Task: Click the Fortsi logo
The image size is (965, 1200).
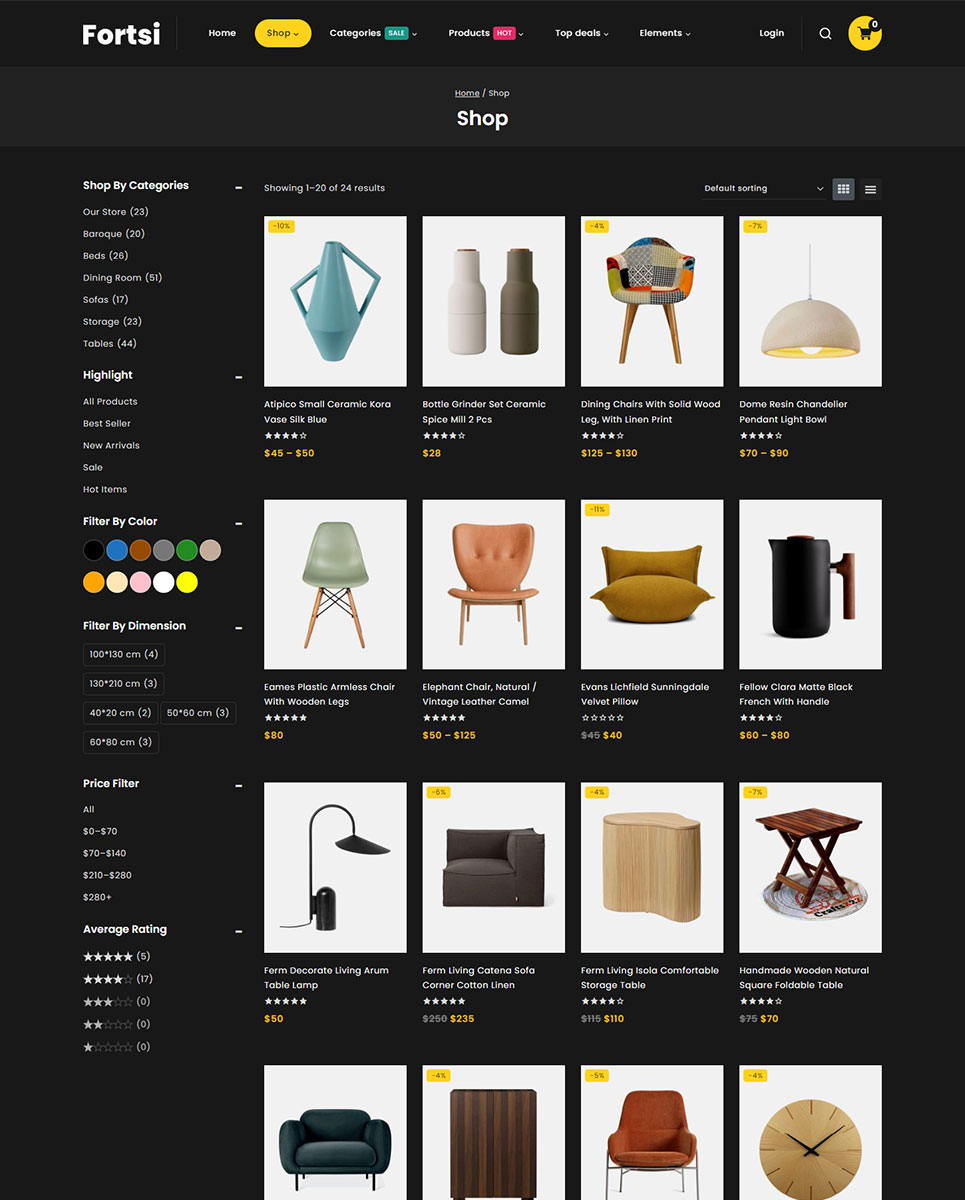Action: (121, 34)
